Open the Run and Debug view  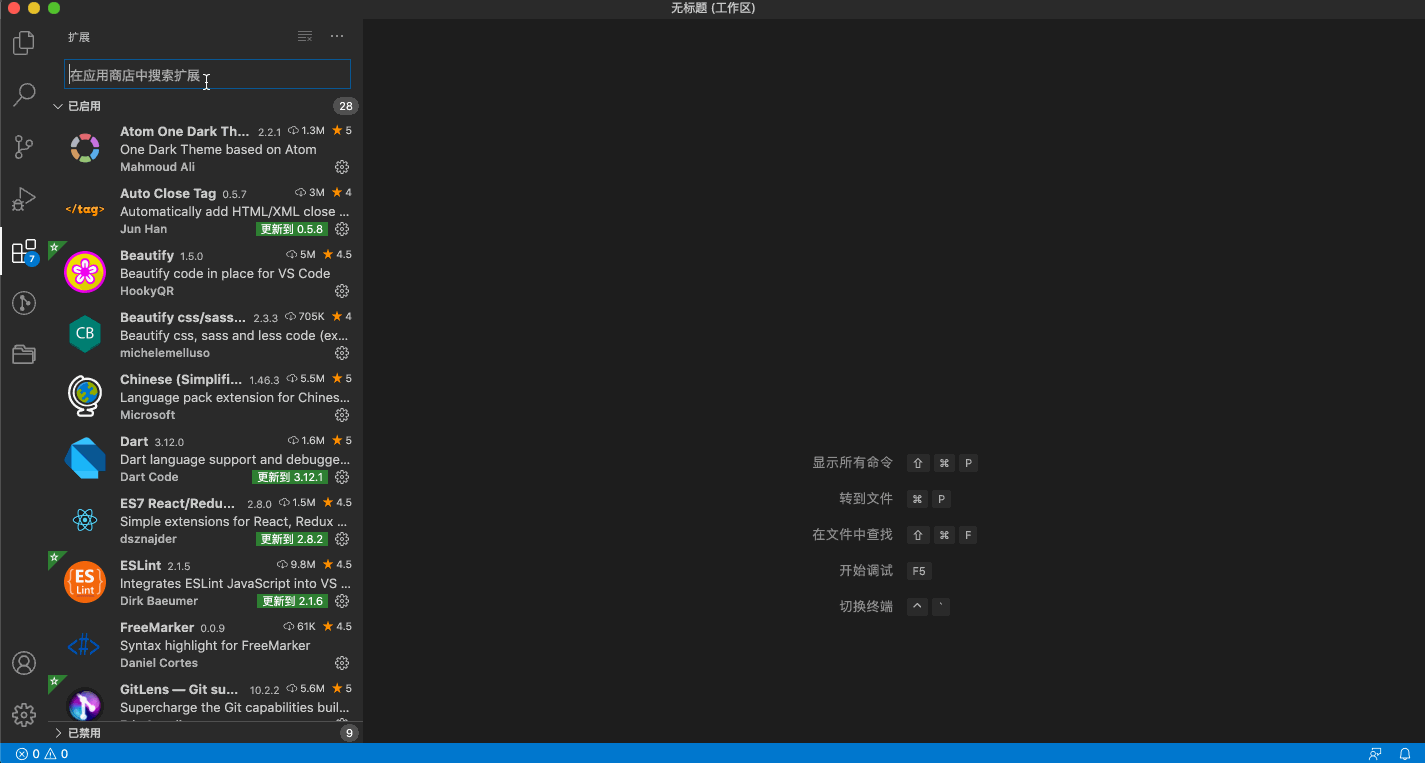coord(24,199)
